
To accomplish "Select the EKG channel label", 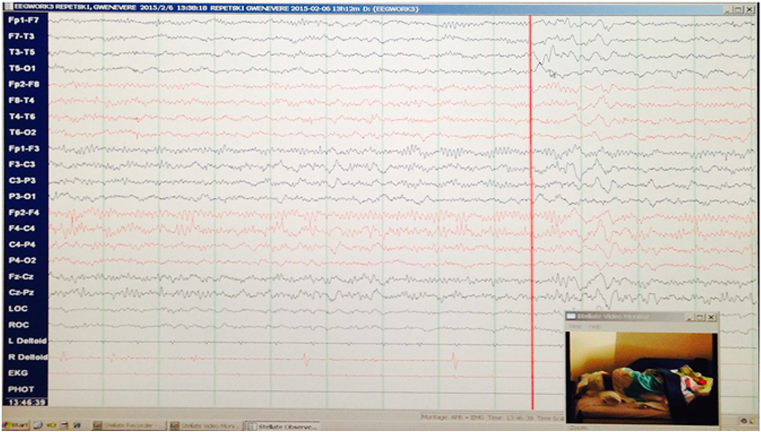I will (17, 373).
